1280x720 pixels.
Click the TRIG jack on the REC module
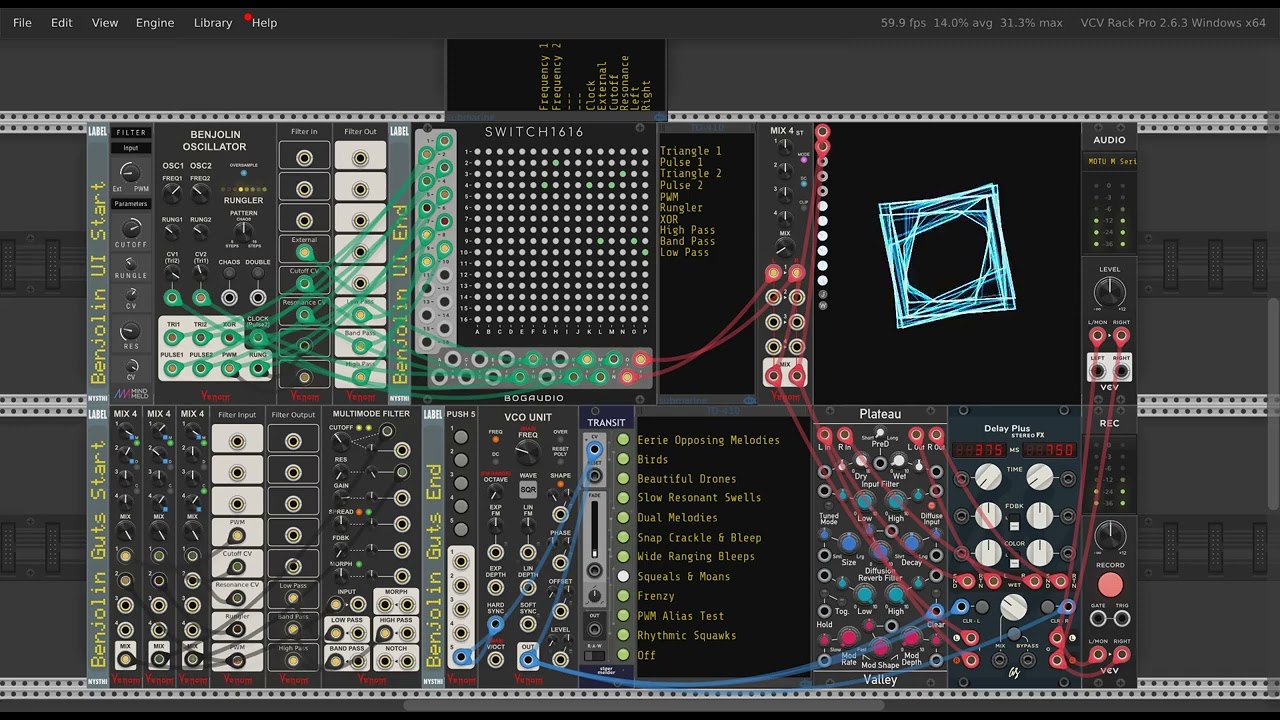1121,621
